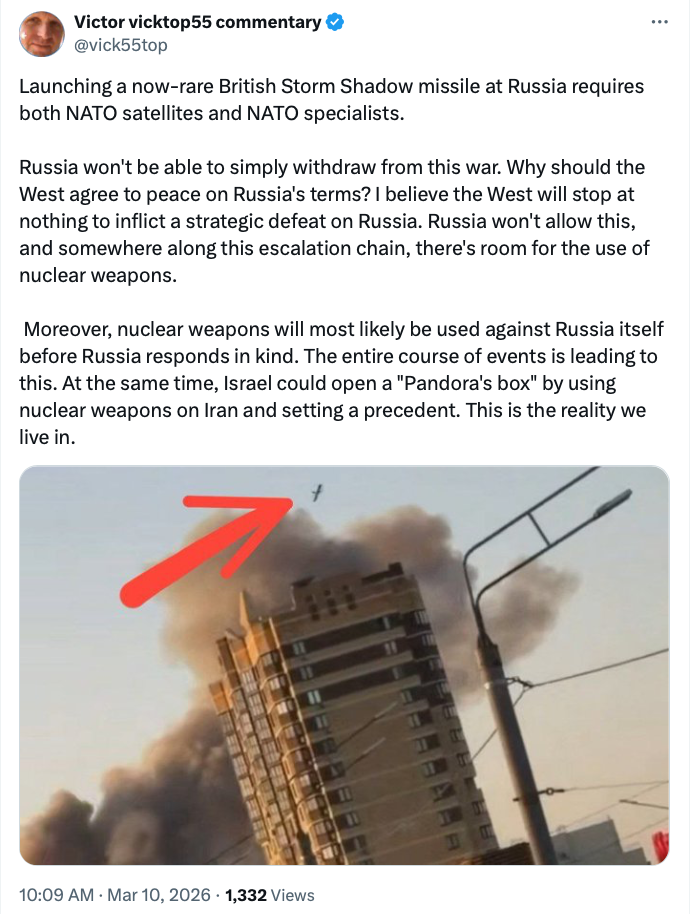The image size is (690, 914).
Task: Click the Mar 10, 2026 date
Action: click(159, 895)
